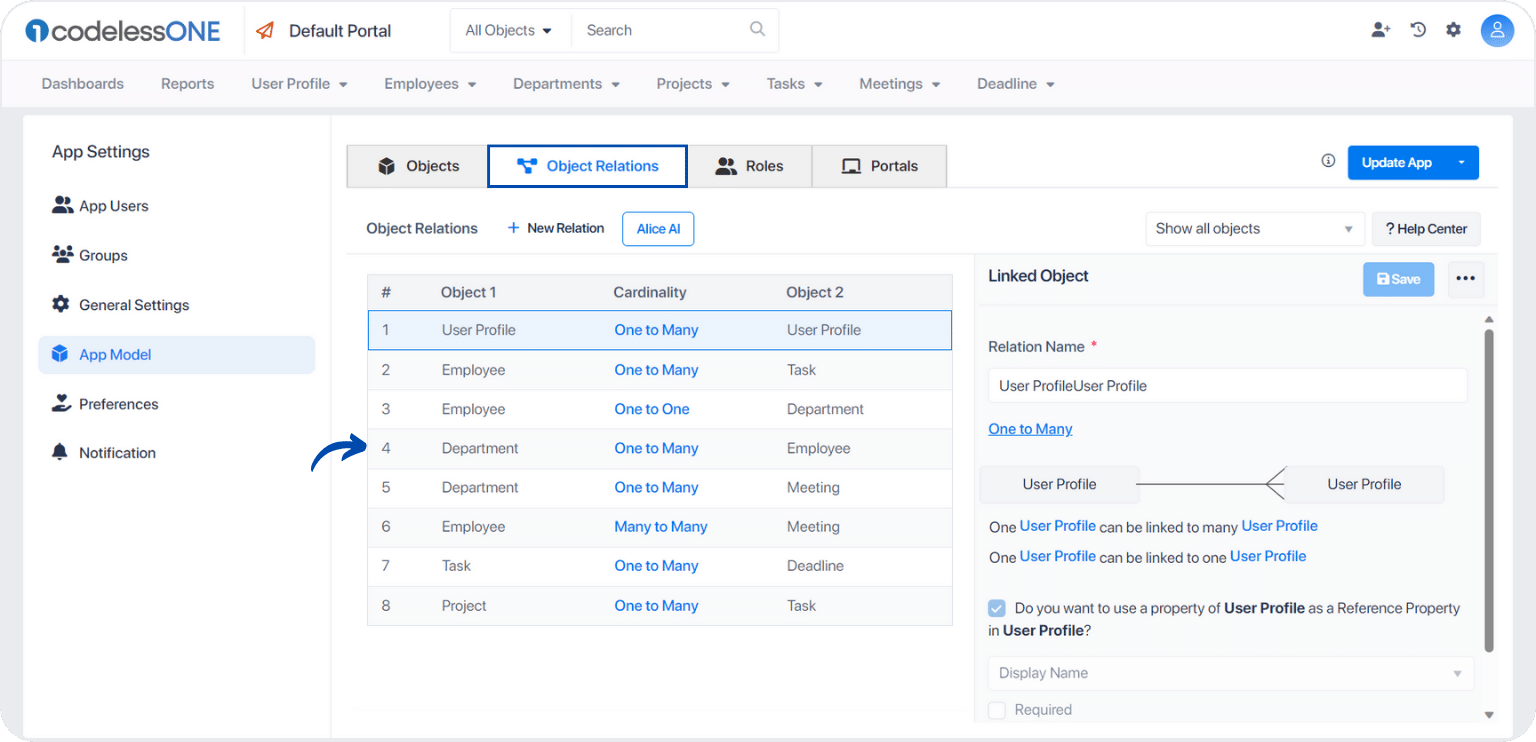Click the info icon beside Update App

1328,161
